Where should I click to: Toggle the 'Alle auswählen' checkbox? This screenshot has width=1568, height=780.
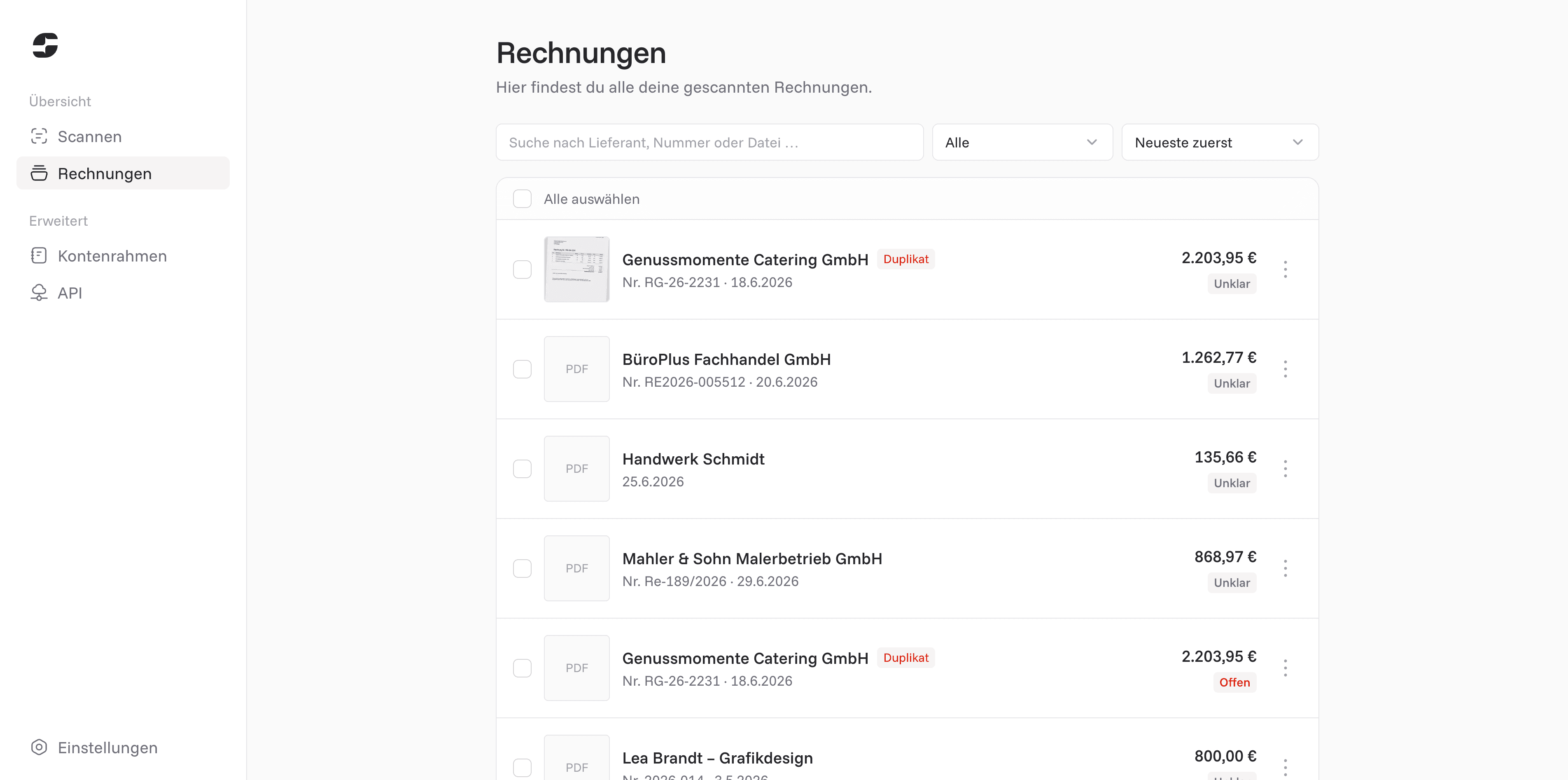[x=522, y=199]
